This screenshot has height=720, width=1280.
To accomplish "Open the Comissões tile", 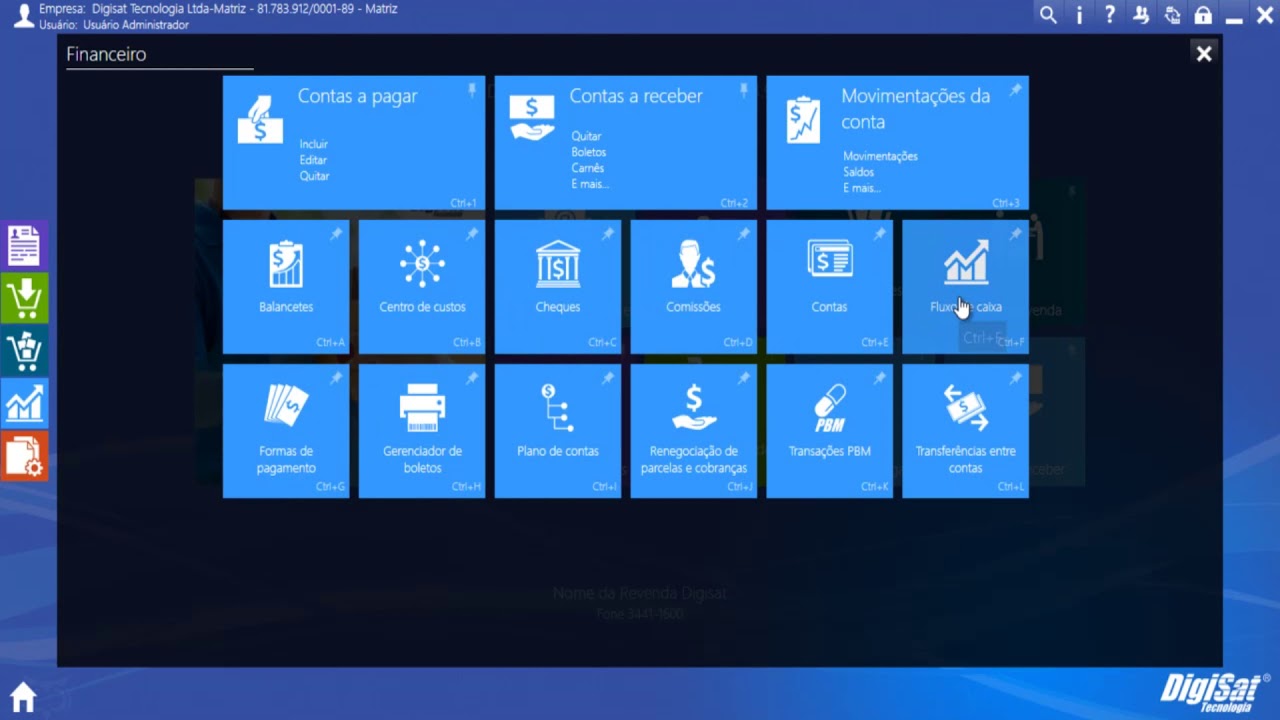I will point(693,287).
